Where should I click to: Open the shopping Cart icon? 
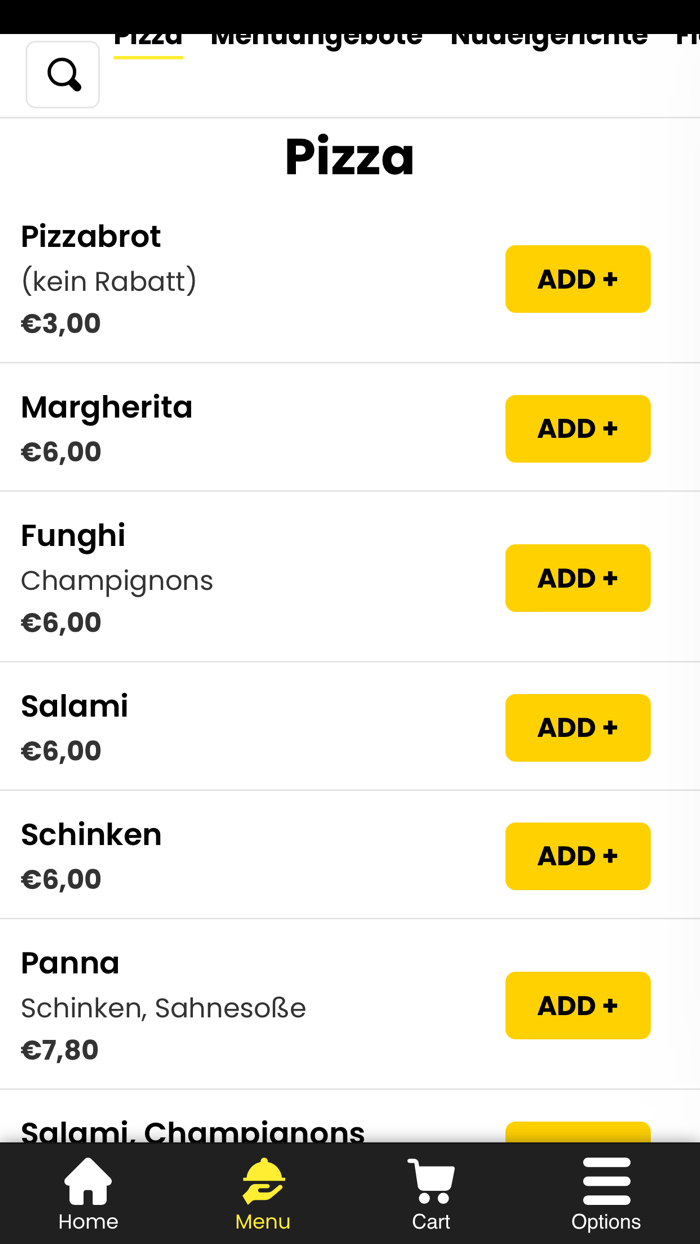tap(431, 1182)
